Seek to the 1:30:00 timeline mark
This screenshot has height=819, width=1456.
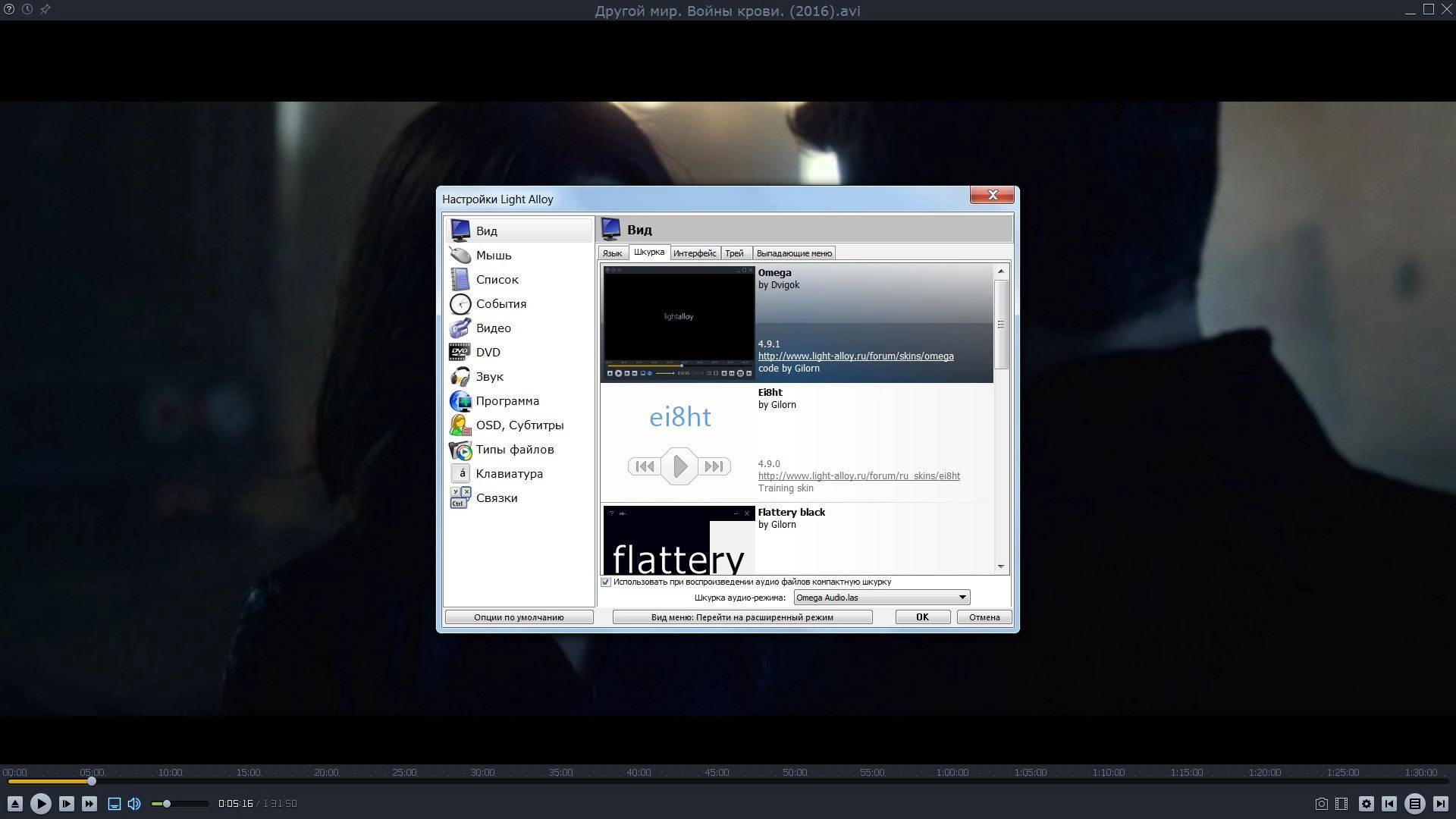point(1420,773)
